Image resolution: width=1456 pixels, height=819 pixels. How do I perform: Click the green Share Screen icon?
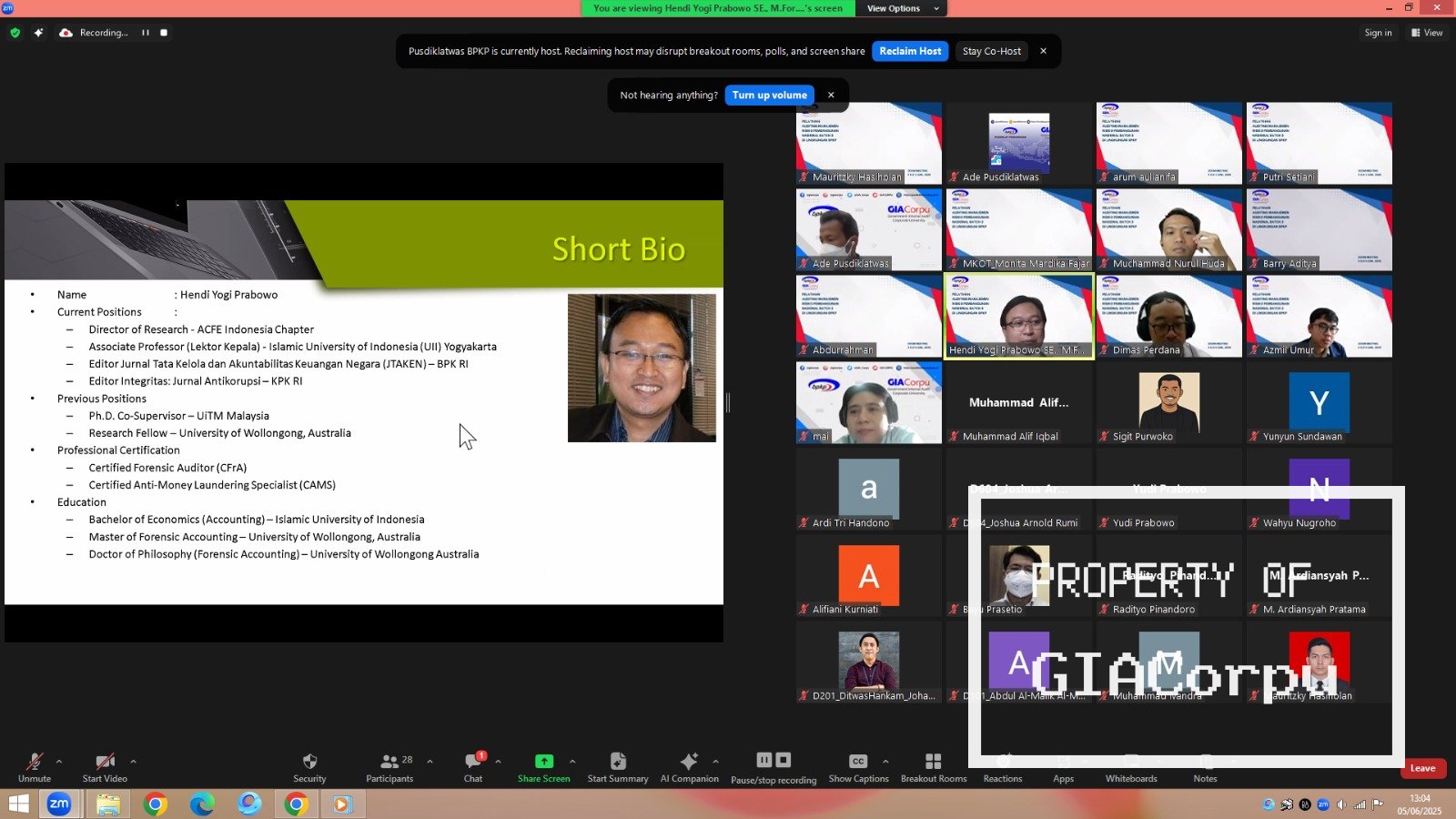click(x=543, y=762)
